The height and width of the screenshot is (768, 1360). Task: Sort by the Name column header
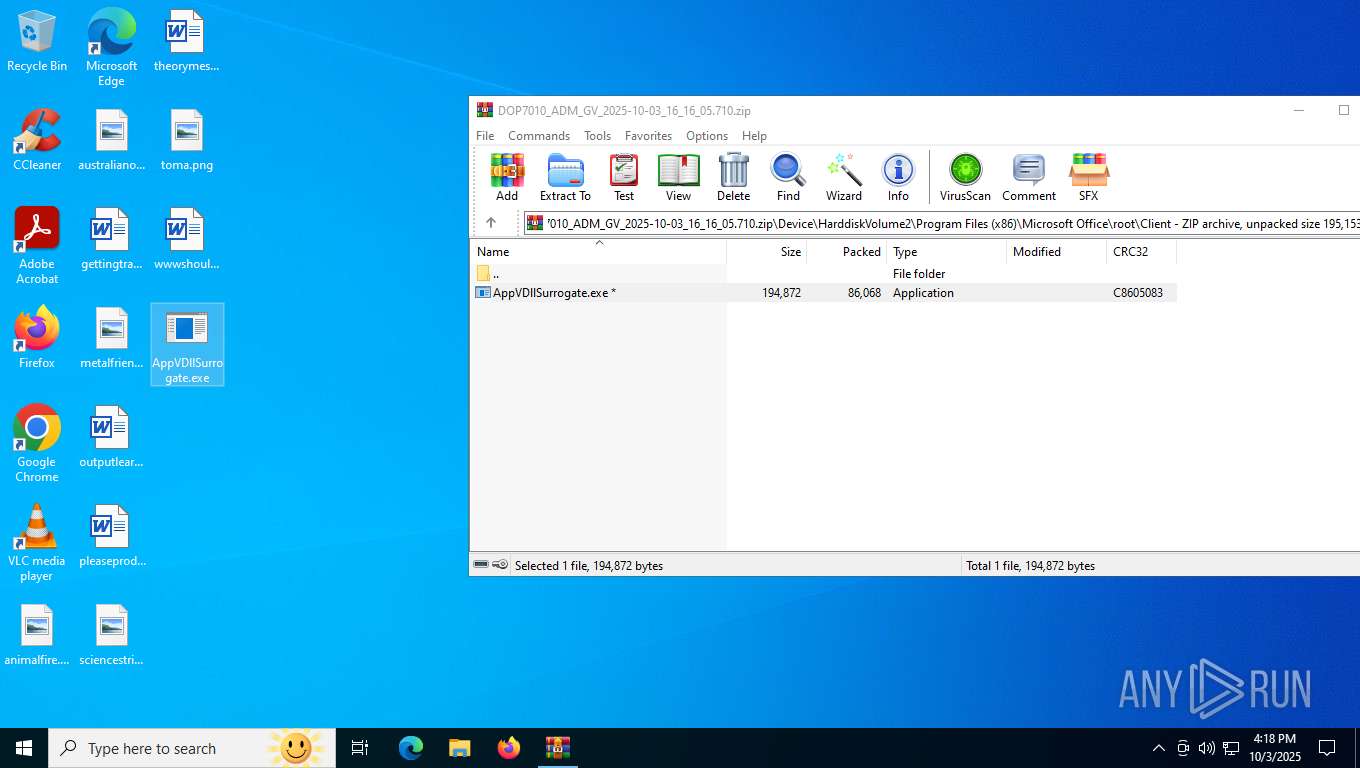pos(598,252)
